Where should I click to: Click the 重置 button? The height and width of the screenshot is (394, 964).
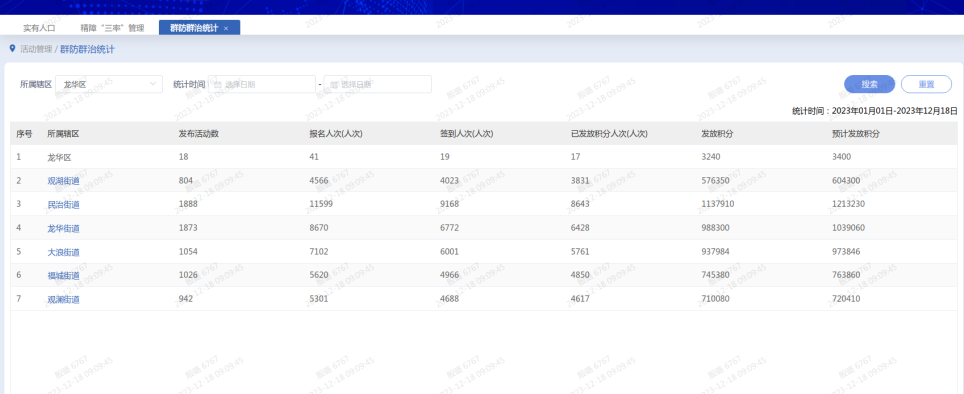pyautogui.click(x=926, y=84)
